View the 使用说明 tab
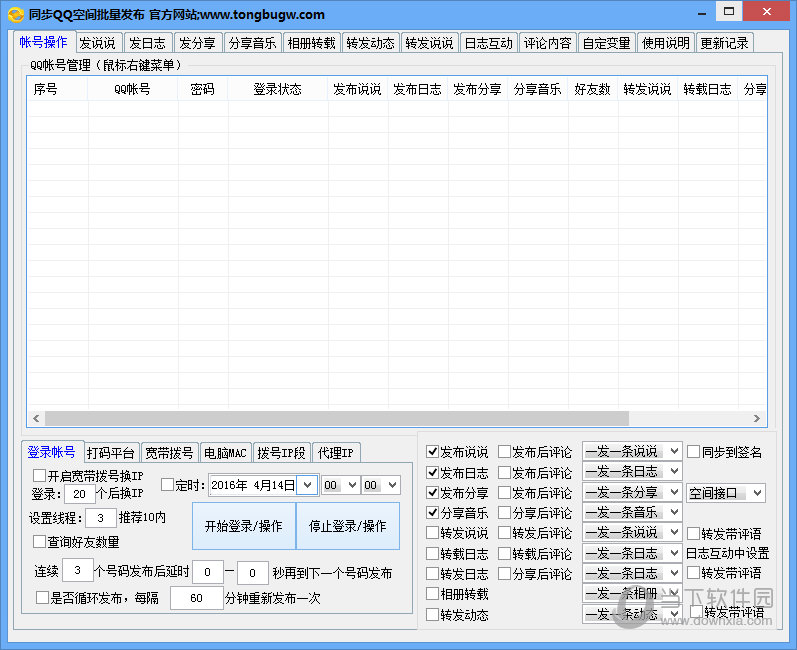The height and width of the screenshot is (650, 797). coord(665,43)
